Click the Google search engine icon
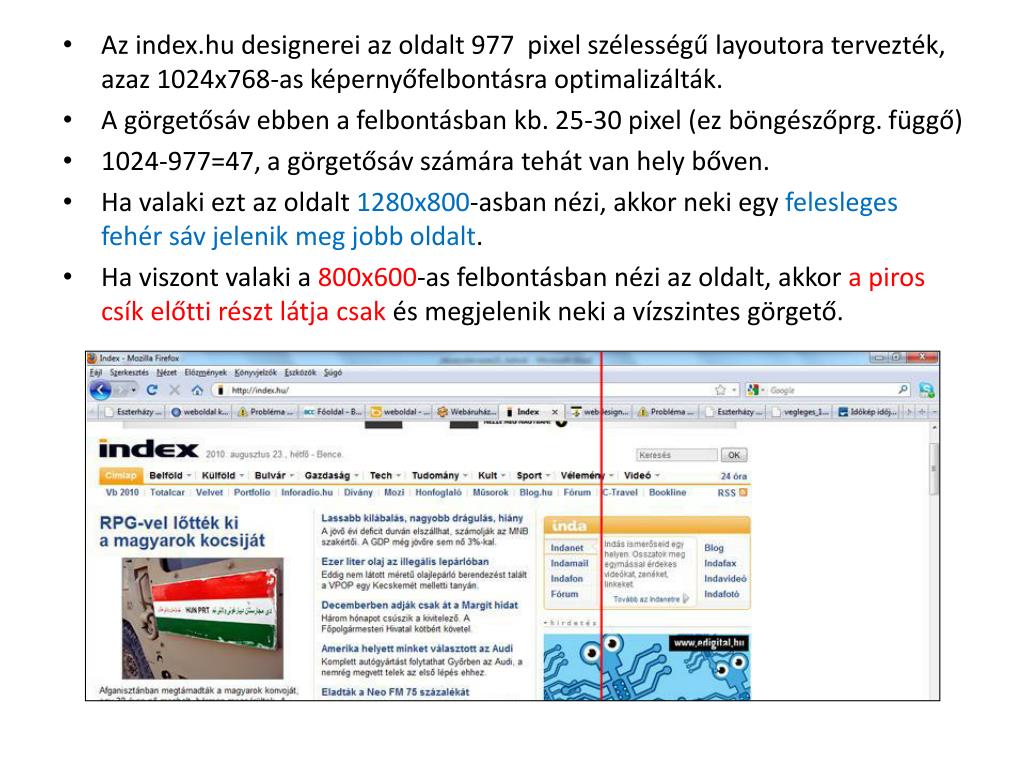 coord(754,390)
